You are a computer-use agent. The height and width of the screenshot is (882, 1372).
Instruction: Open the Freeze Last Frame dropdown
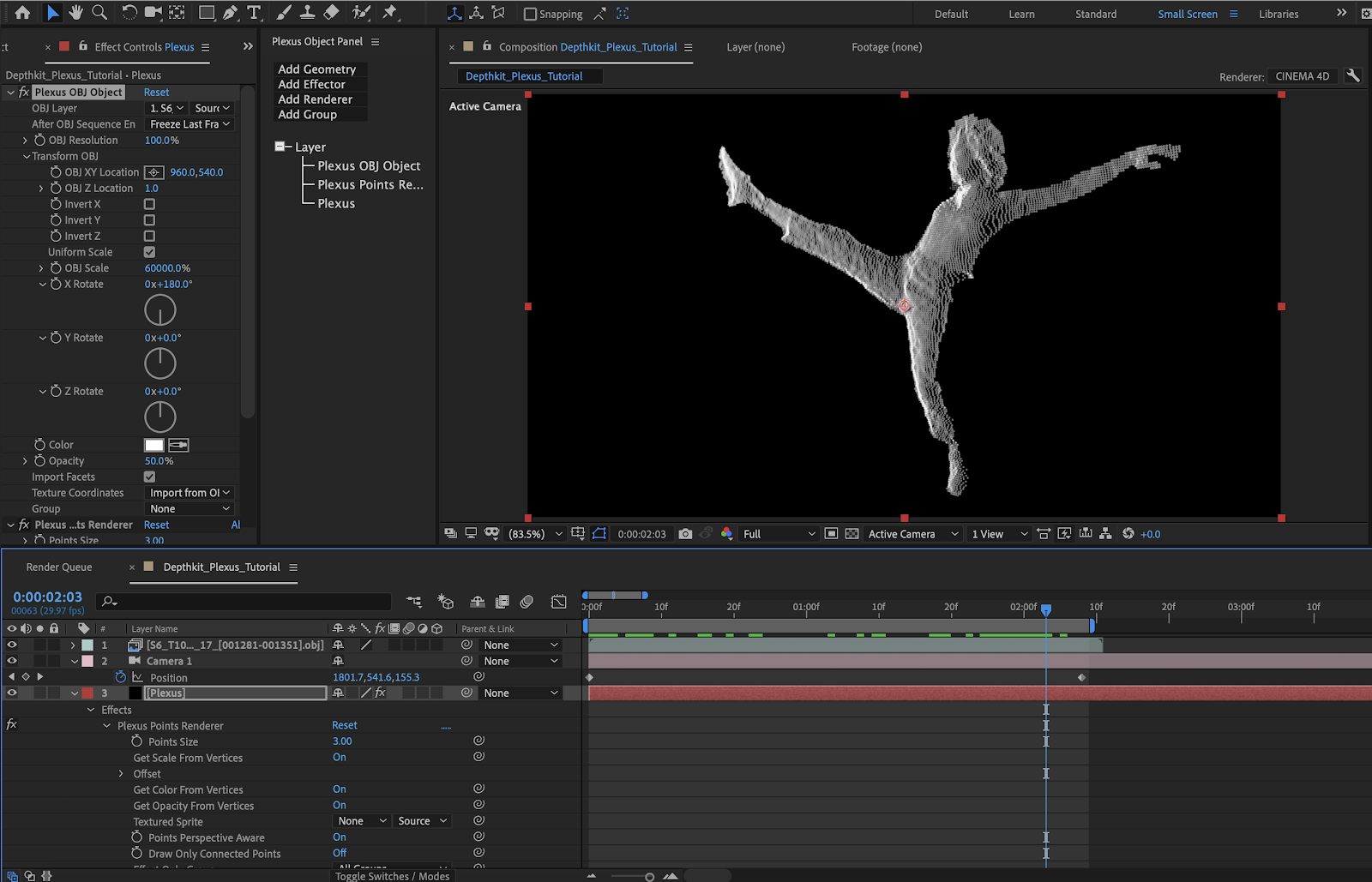pos(190,124)
